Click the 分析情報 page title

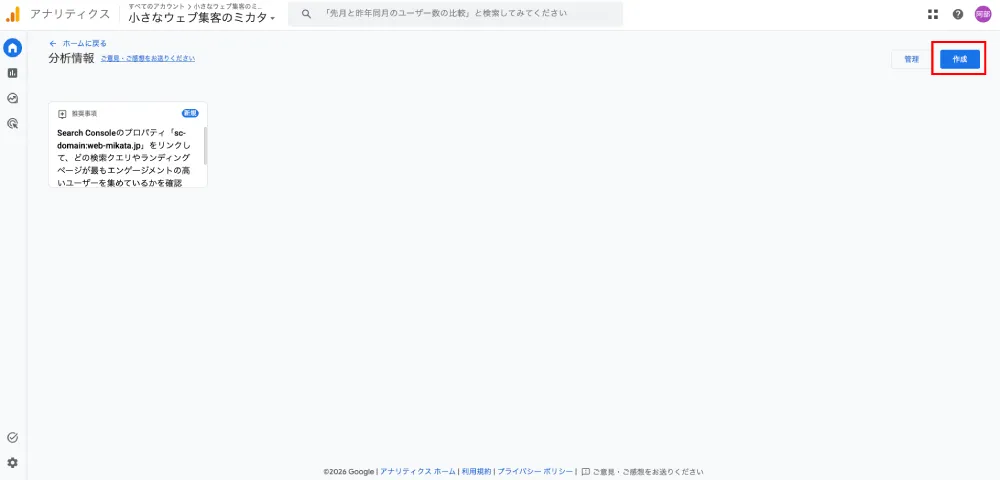pyautogui.click(x=71, y=59)
